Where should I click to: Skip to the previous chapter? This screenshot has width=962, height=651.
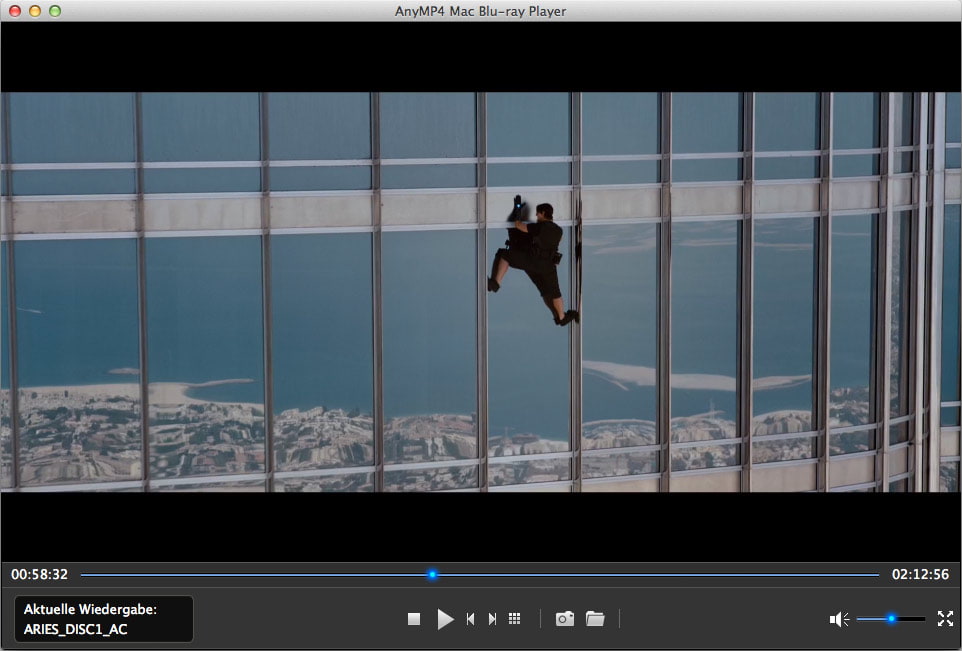[471, 619]
